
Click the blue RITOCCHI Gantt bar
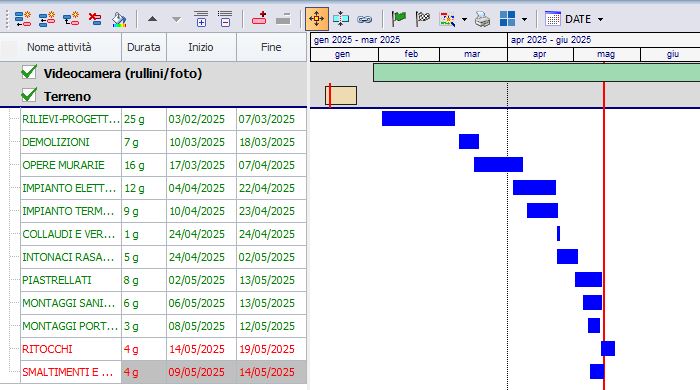[x=608, y=349]
